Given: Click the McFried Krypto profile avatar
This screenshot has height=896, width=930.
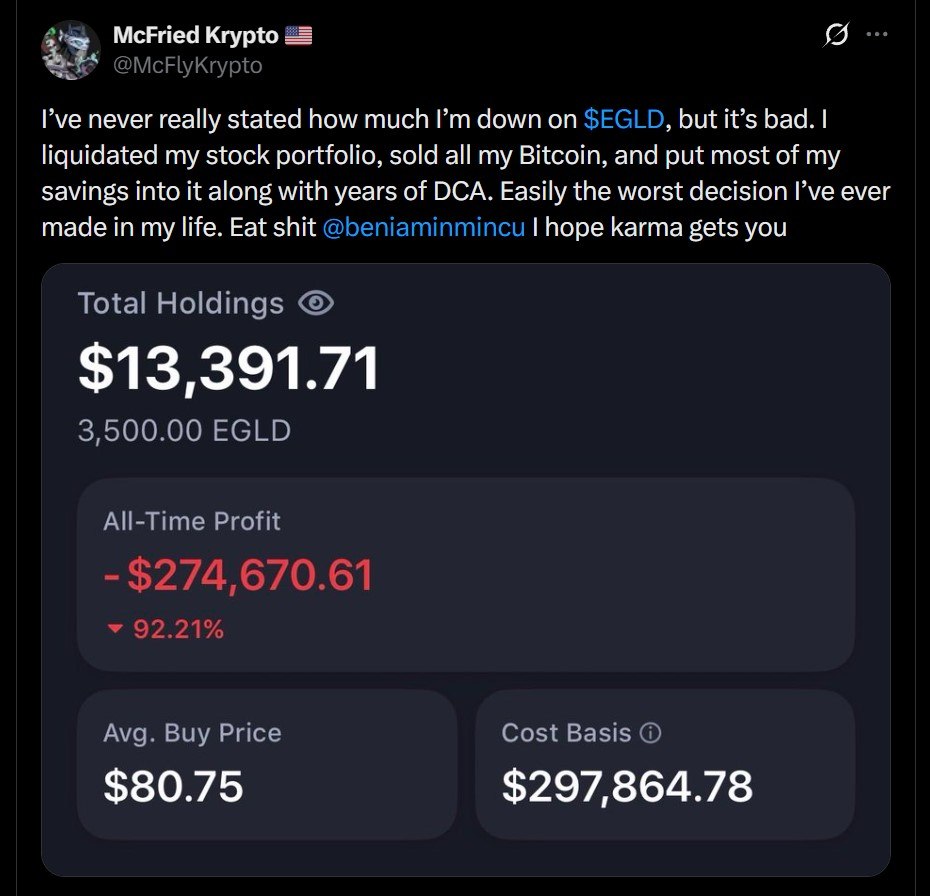Looking at the screenshot, I should pyautogui.click(x=71, y=50).
